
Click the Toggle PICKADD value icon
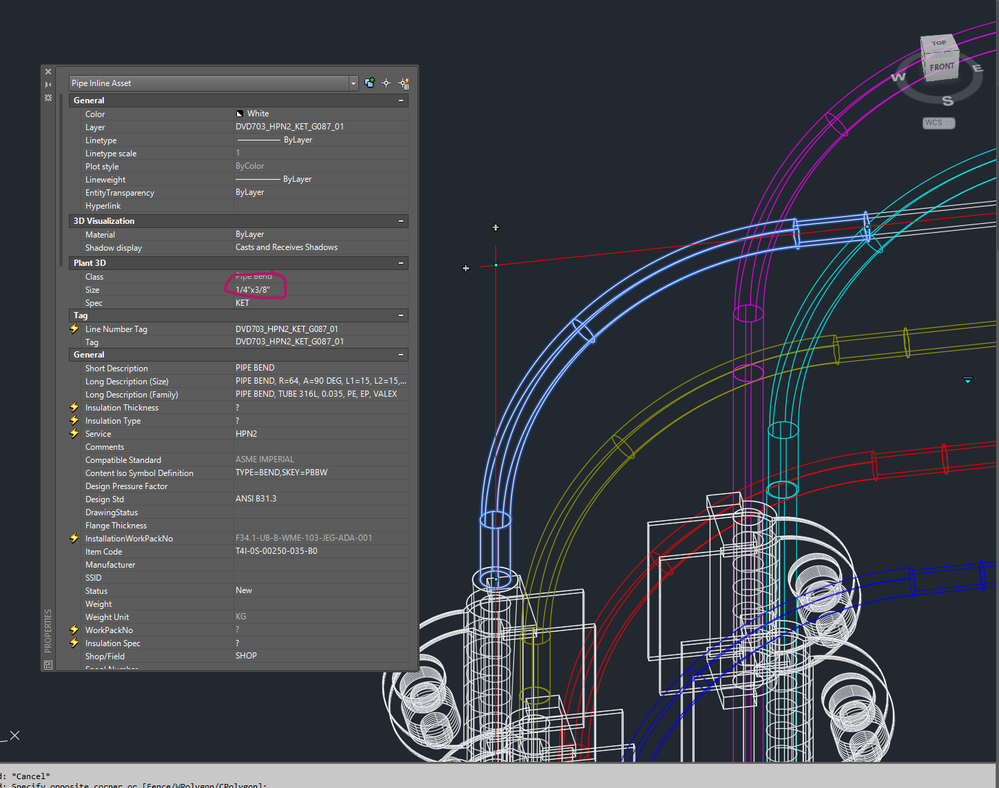[370, 83]
